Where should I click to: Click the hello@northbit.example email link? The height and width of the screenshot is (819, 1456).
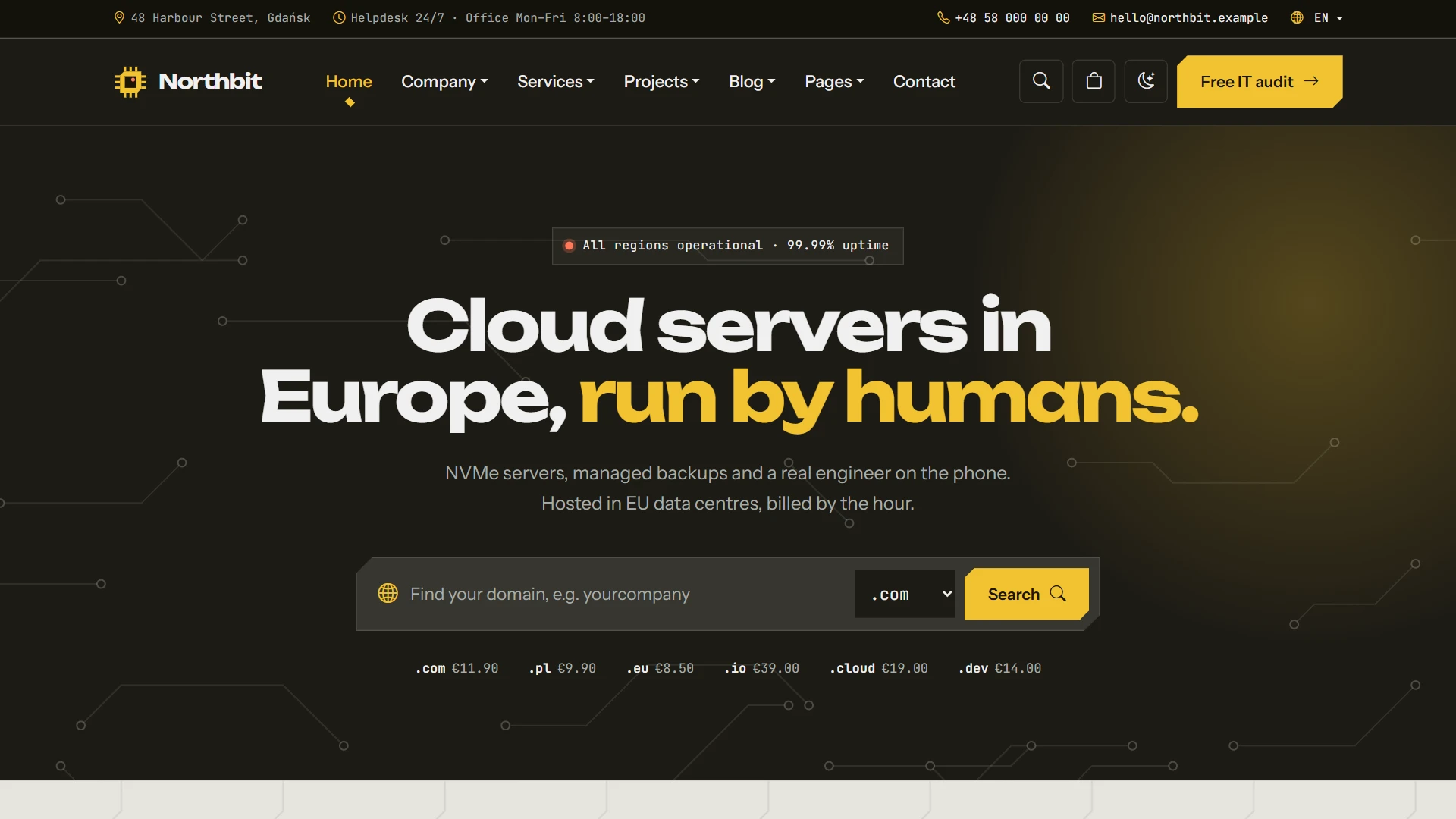tap(1188, 17)
